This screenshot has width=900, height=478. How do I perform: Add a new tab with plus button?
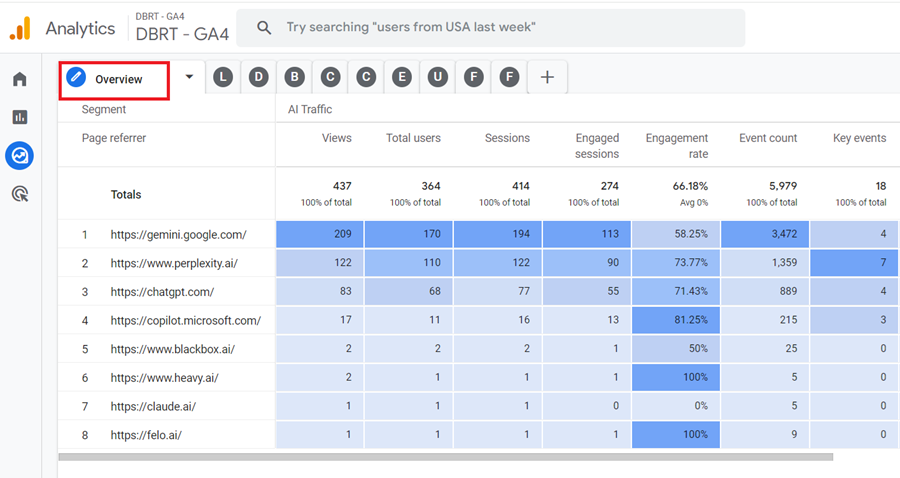(x=548, y=77)
